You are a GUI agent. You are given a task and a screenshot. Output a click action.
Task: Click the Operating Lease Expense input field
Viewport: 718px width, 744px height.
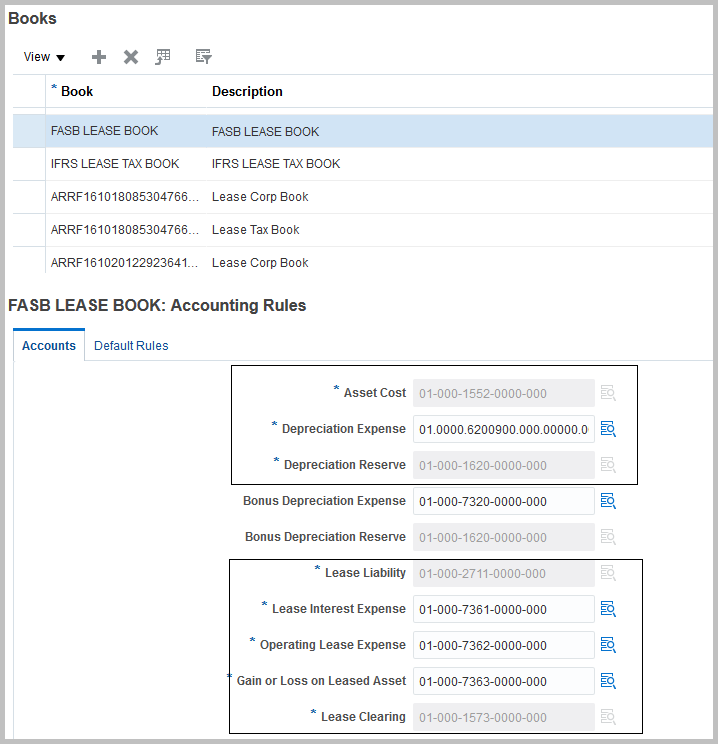coord(504,645)
